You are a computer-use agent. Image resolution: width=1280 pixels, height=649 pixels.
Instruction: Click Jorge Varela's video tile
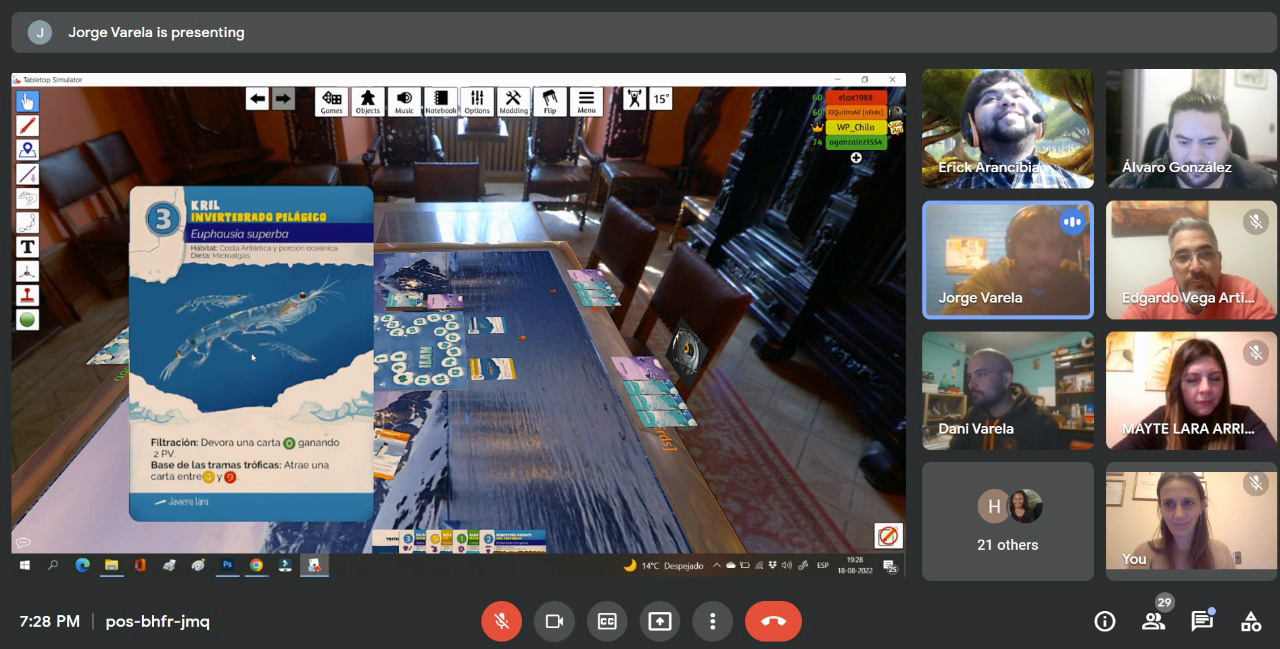pos(1008,260)
